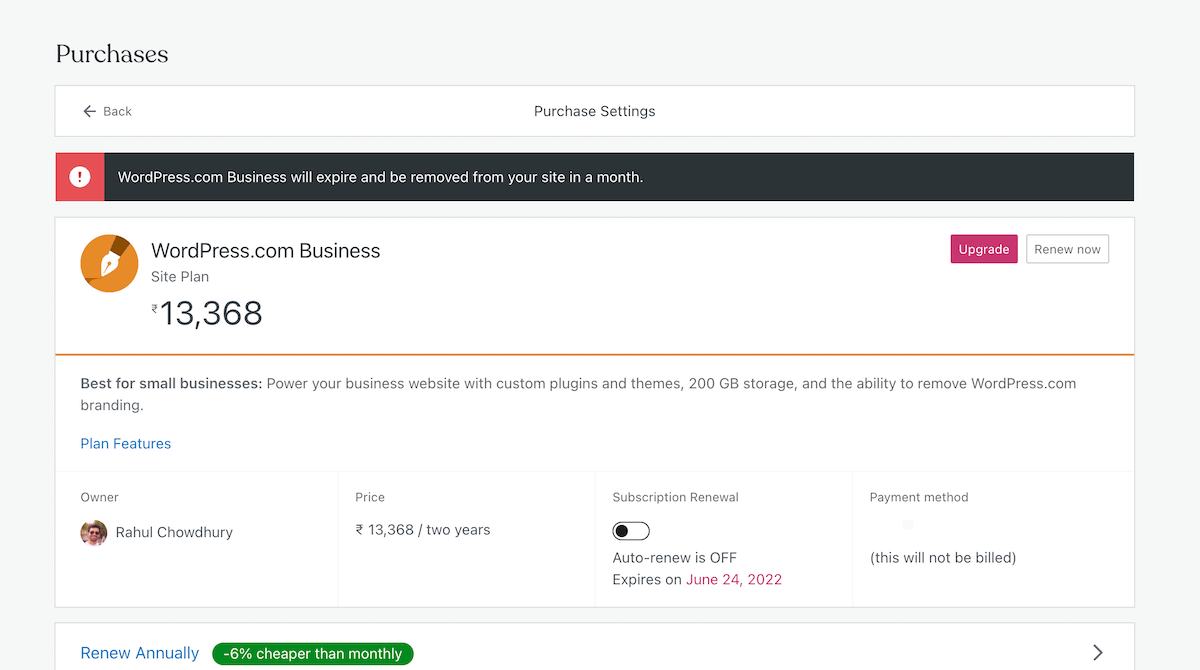Click the Renew Annually link

click(140, 653)
